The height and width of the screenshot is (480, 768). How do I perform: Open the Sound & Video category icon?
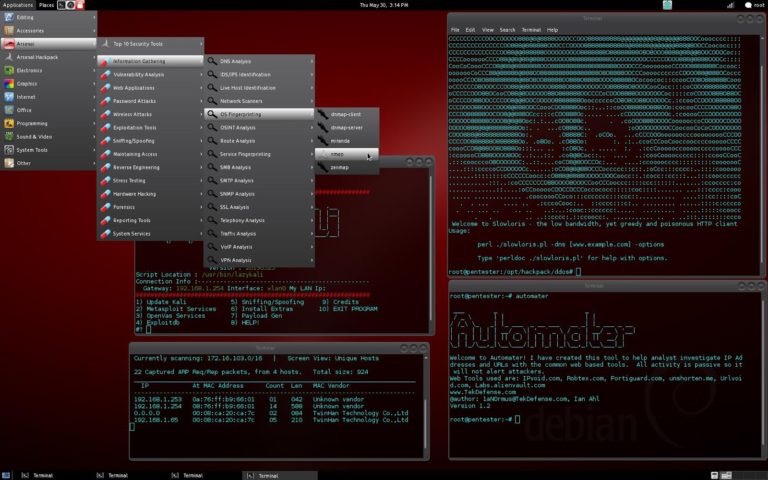click(9, 136)
